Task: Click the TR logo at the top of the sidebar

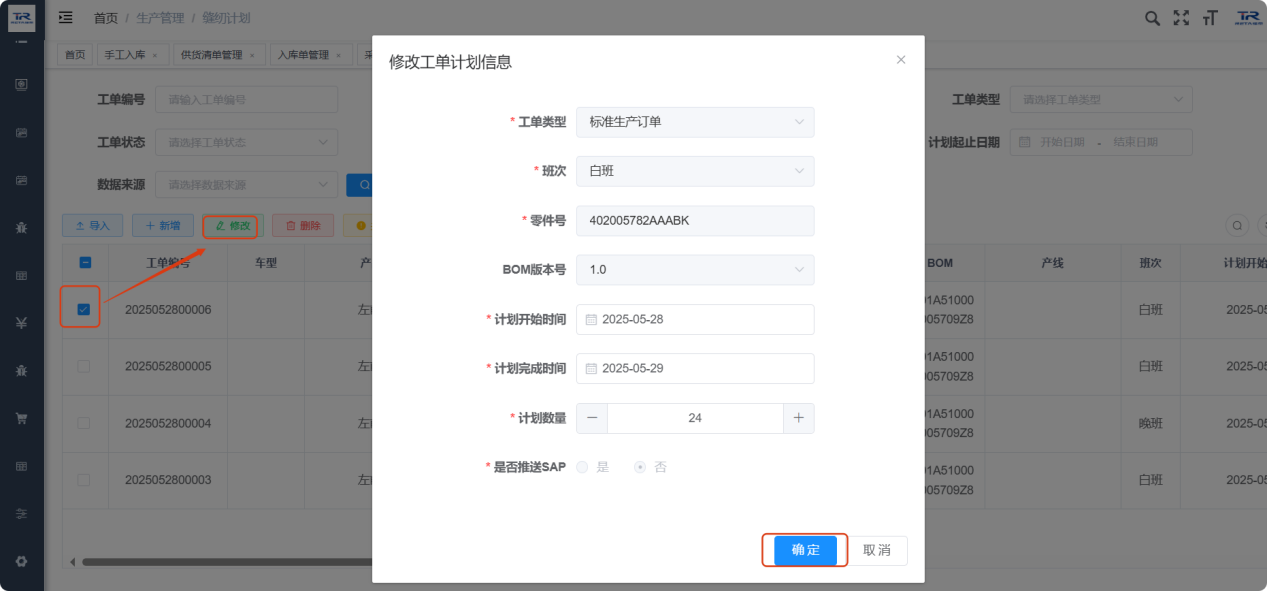Action: pyautogui.click(x=21, y=17)
